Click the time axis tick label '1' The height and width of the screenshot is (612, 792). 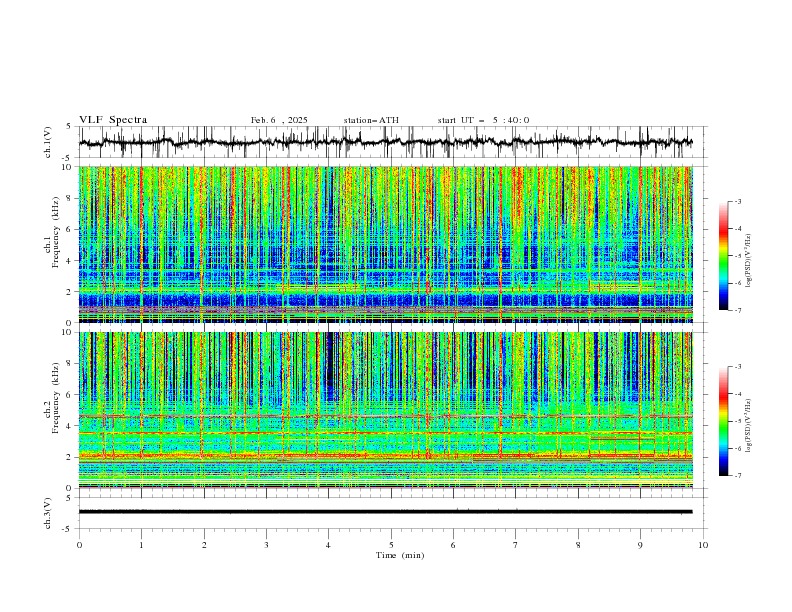coord(141,545)
